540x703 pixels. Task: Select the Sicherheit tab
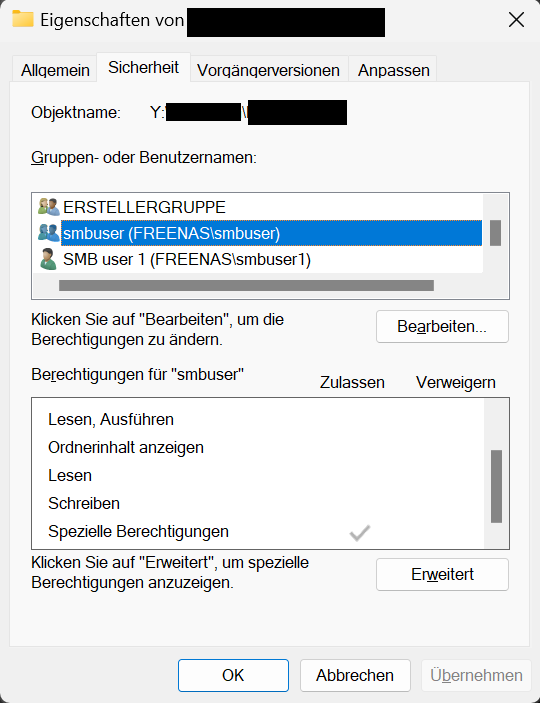(144, 67)
